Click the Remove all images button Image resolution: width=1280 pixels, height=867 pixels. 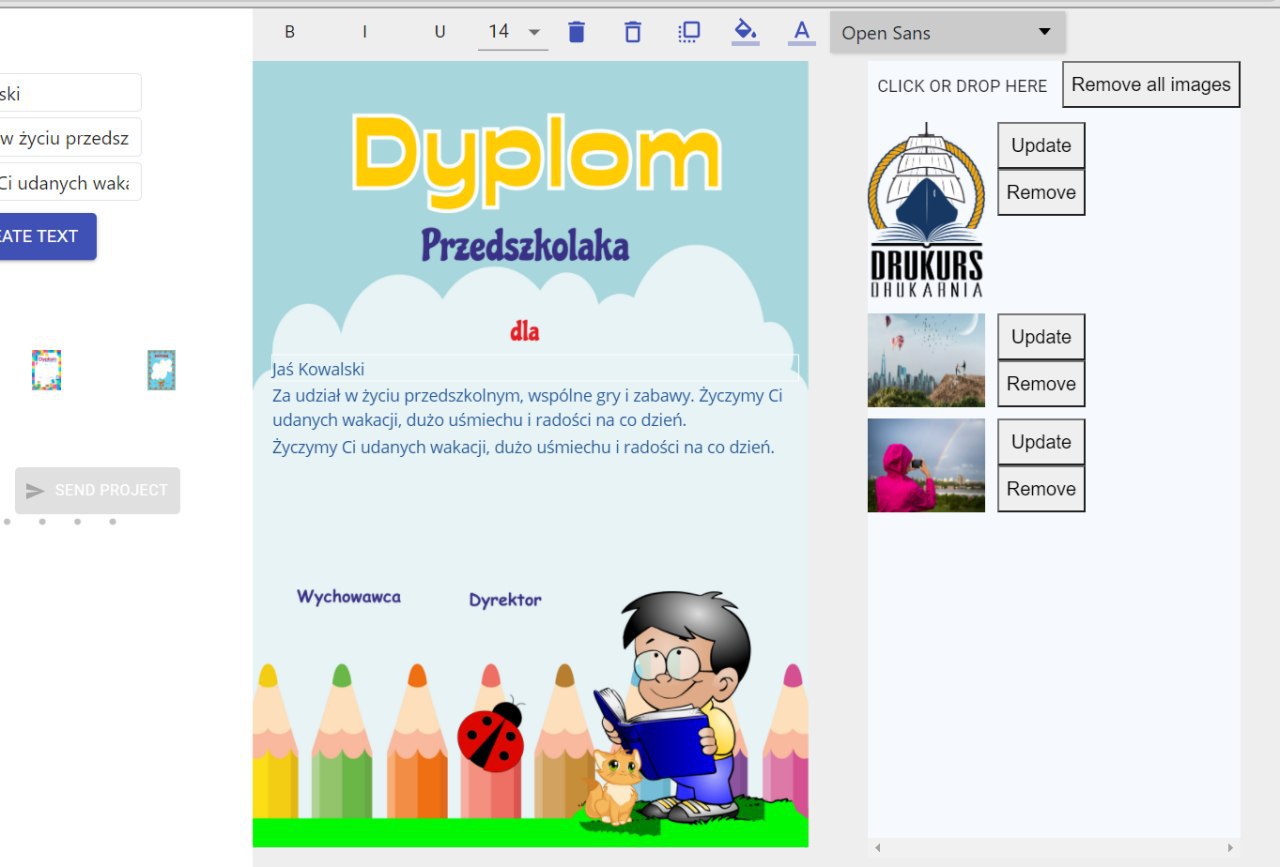(1151, 84)
